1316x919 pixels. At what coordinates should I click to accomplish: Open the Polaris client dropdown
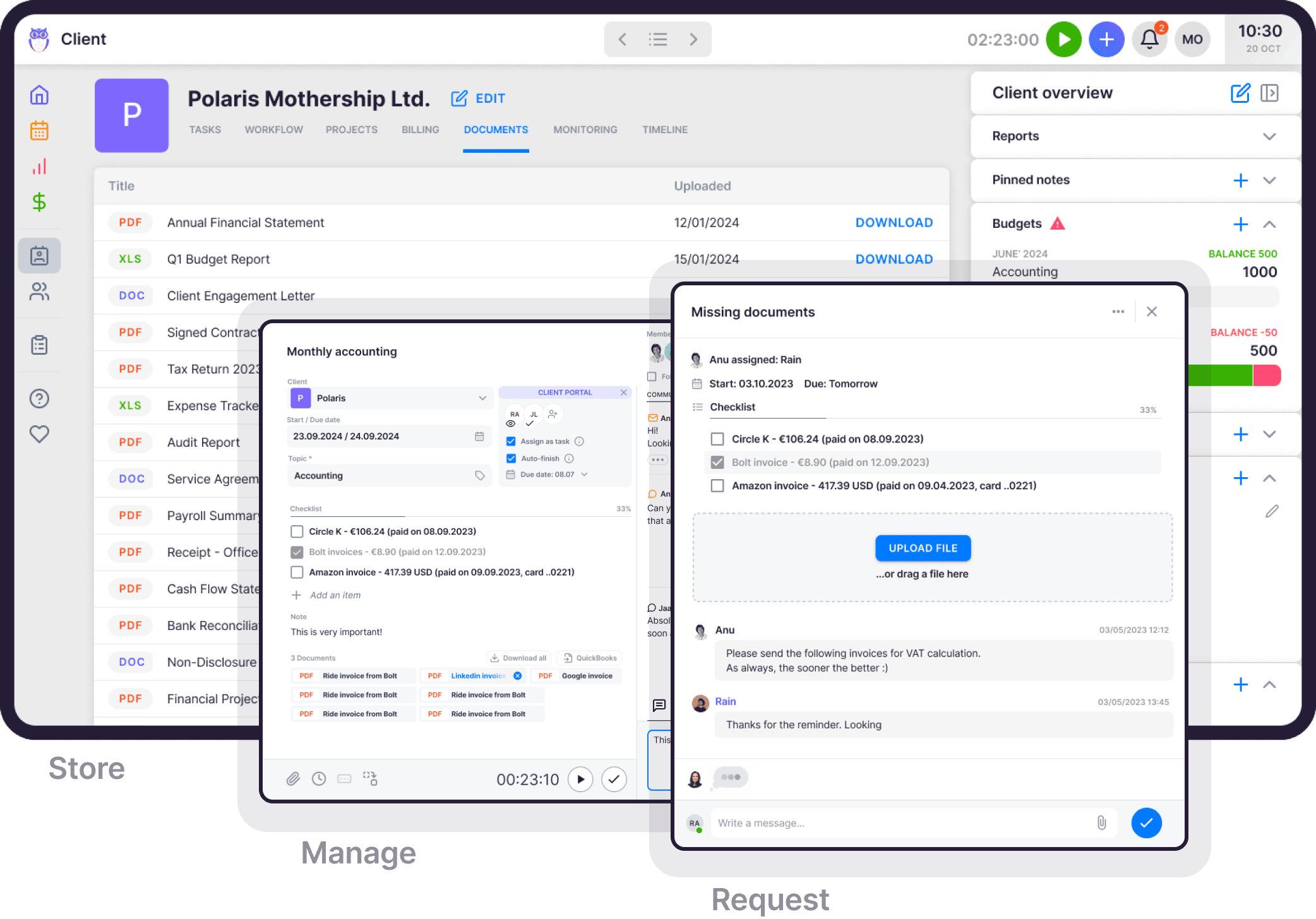389,398
